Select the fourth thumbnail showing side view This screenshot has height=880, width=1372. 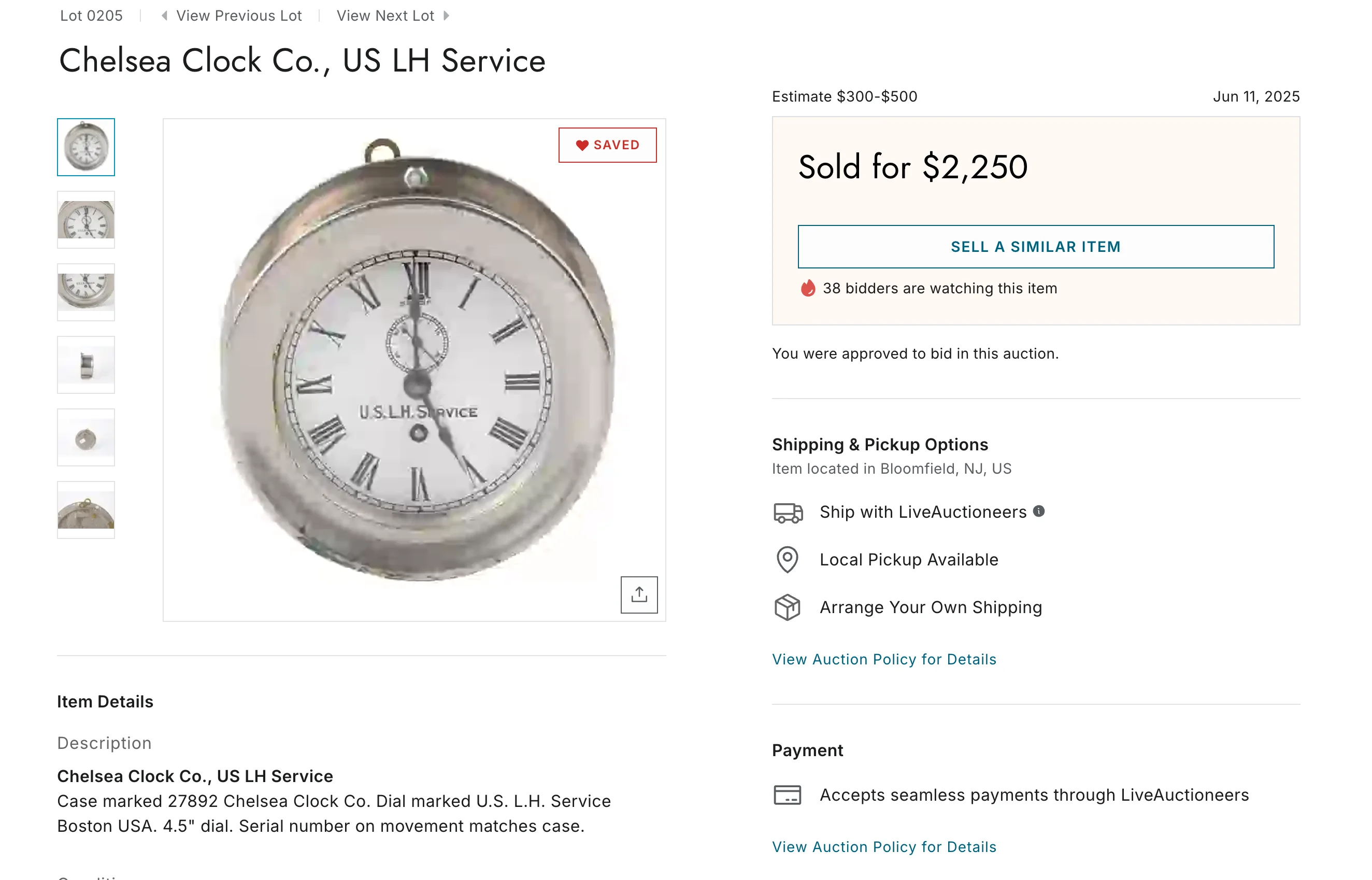(85, 364)
